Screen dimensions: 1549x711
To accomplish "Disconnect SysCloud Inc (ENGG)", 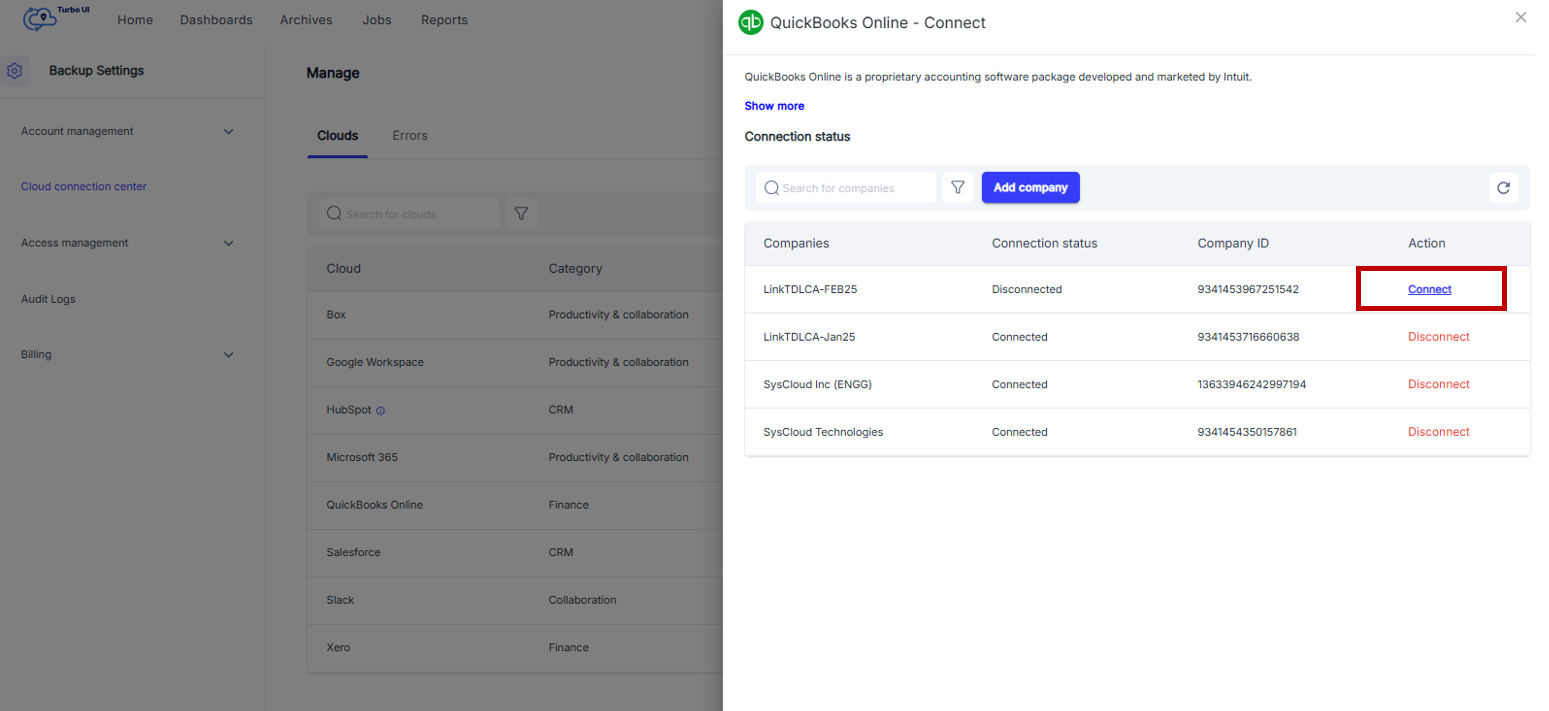I will [x=1438, y=384].
